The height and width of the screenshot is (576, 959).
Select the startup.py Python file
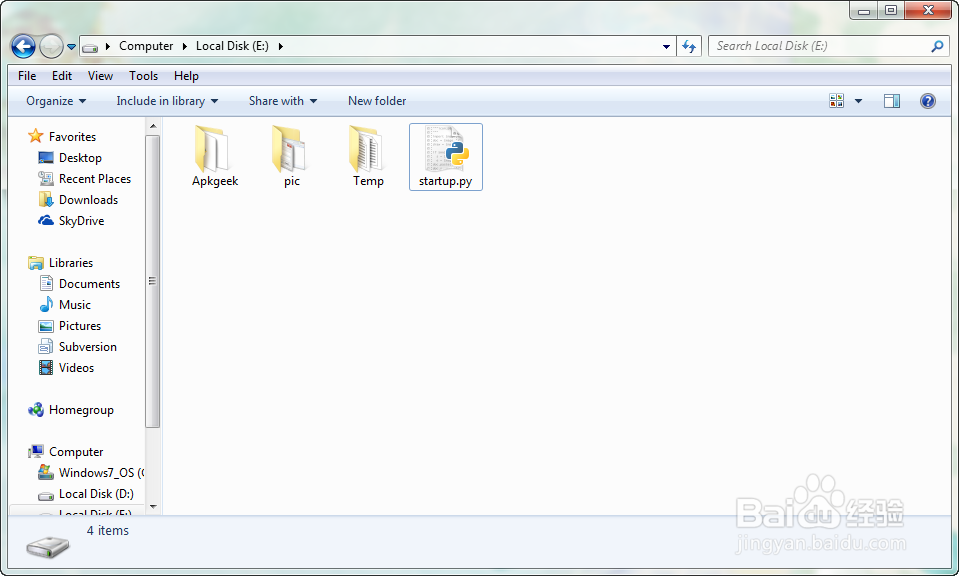pyautogui.click(x=446, y=157)
